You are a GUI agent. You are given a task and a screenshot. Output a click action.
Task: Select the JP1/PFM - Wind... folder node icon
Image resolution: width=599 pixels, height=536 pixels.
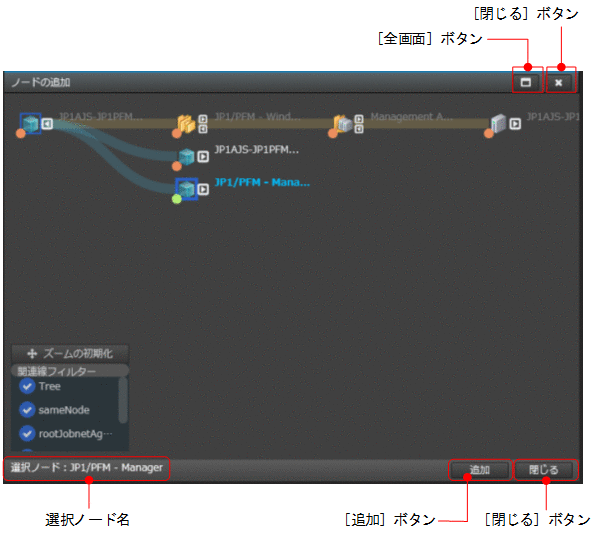point(186,123)
